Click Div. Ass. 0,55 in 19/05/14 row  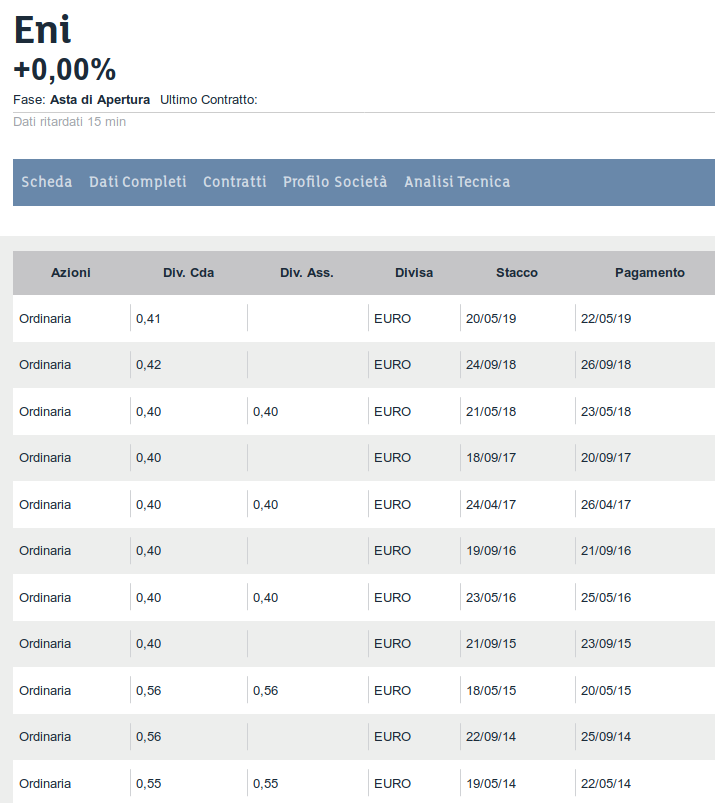[265, 784]
